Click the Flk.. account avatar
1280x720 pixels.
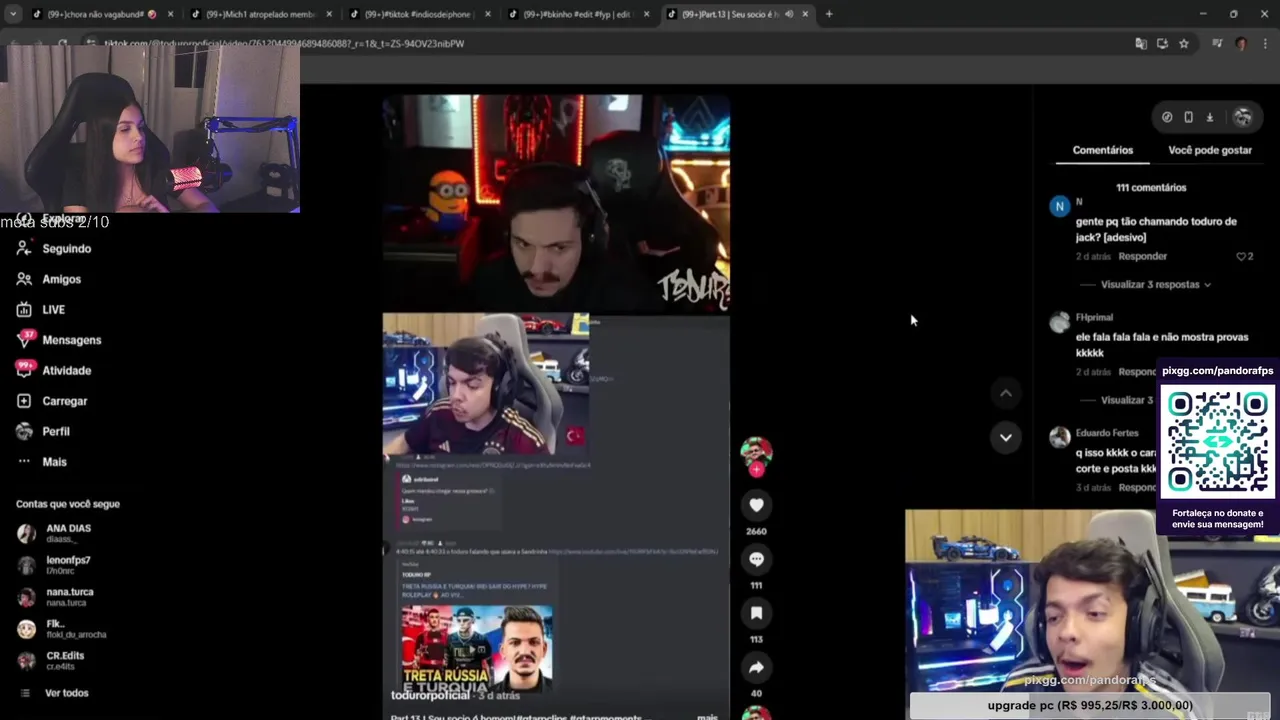pos(26,629)
